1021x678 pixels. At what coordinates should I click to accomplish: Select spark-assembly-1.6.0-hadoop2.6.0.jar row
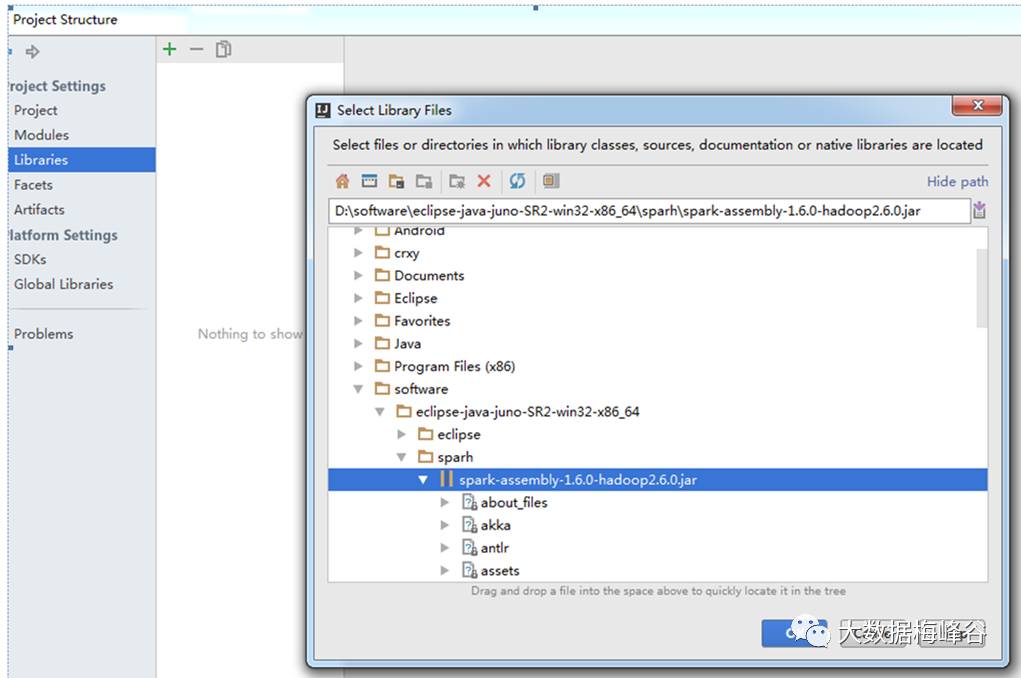[658, 479]
